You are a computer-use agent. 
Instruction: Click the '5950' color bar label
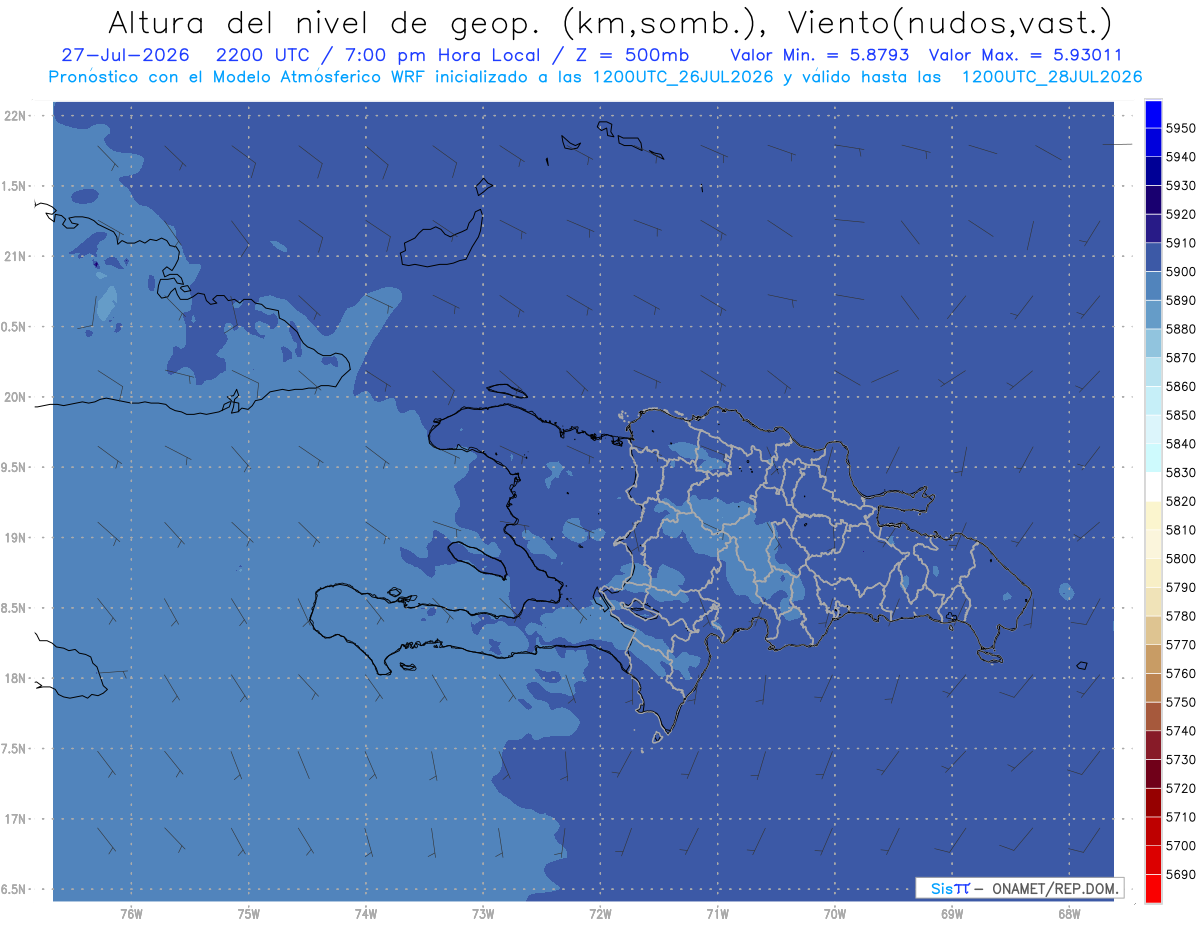[1181, 128]
